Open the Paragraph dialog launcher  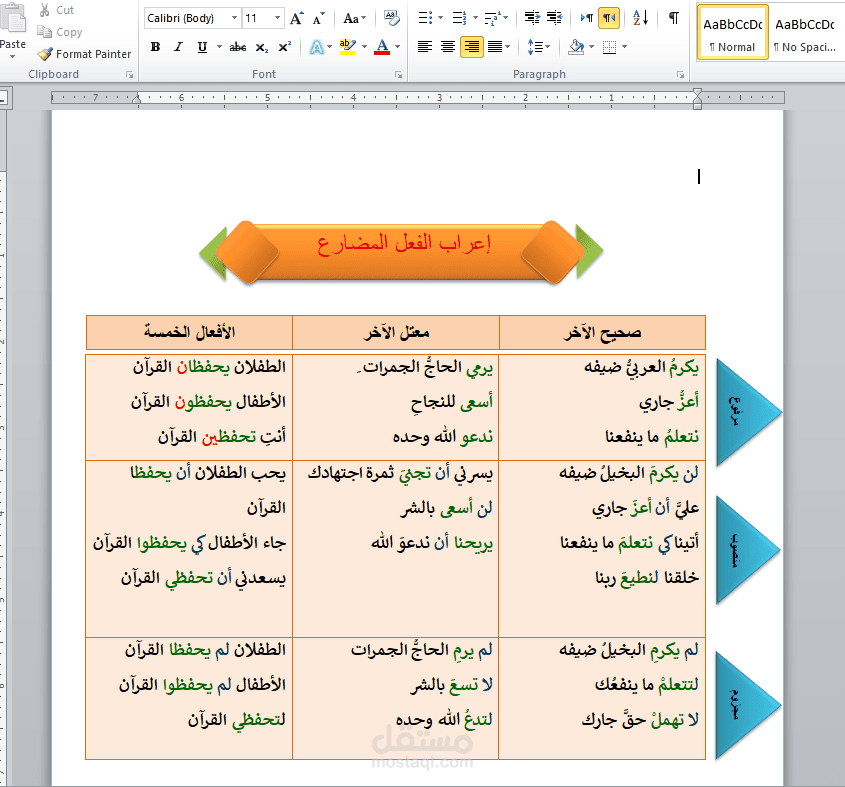681,75
